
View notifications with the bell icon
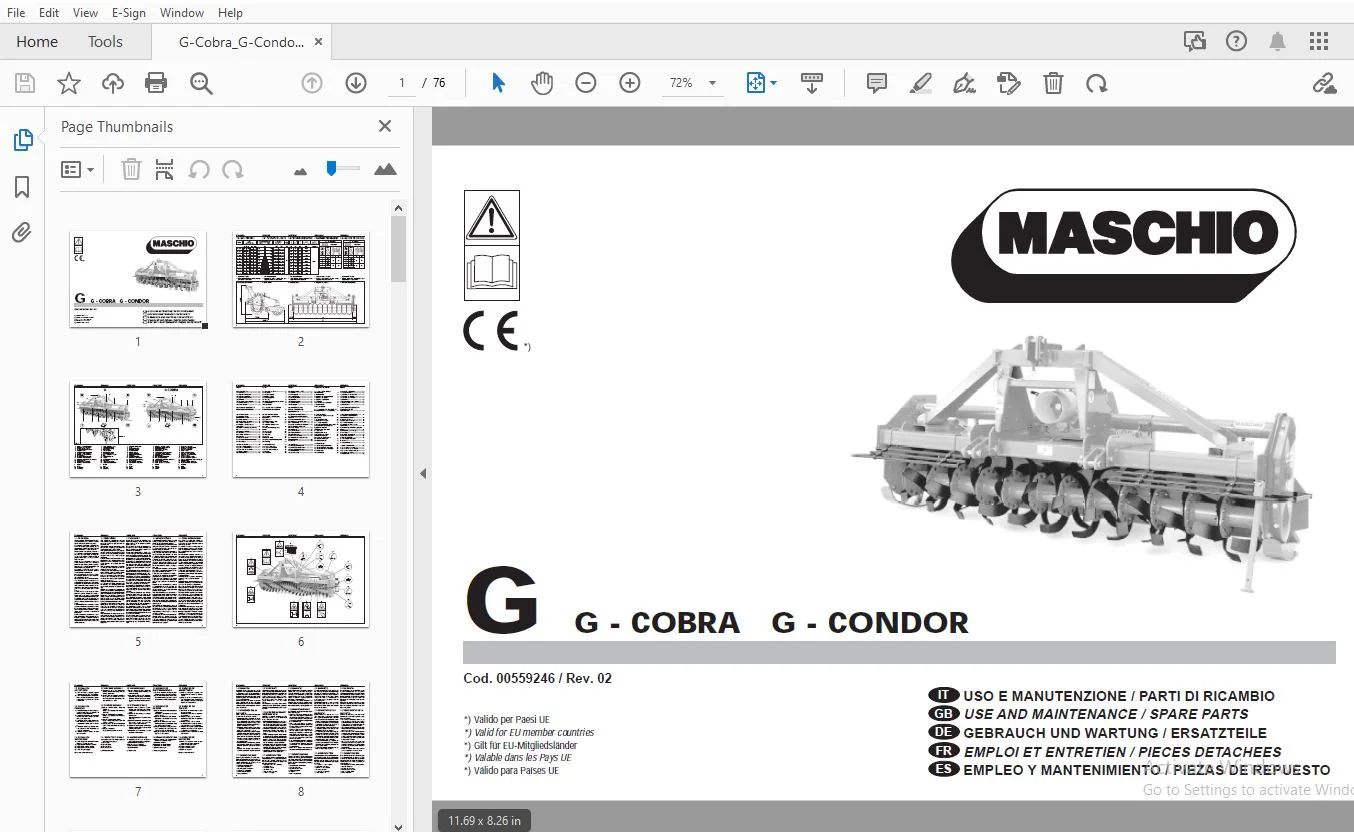1278,42
